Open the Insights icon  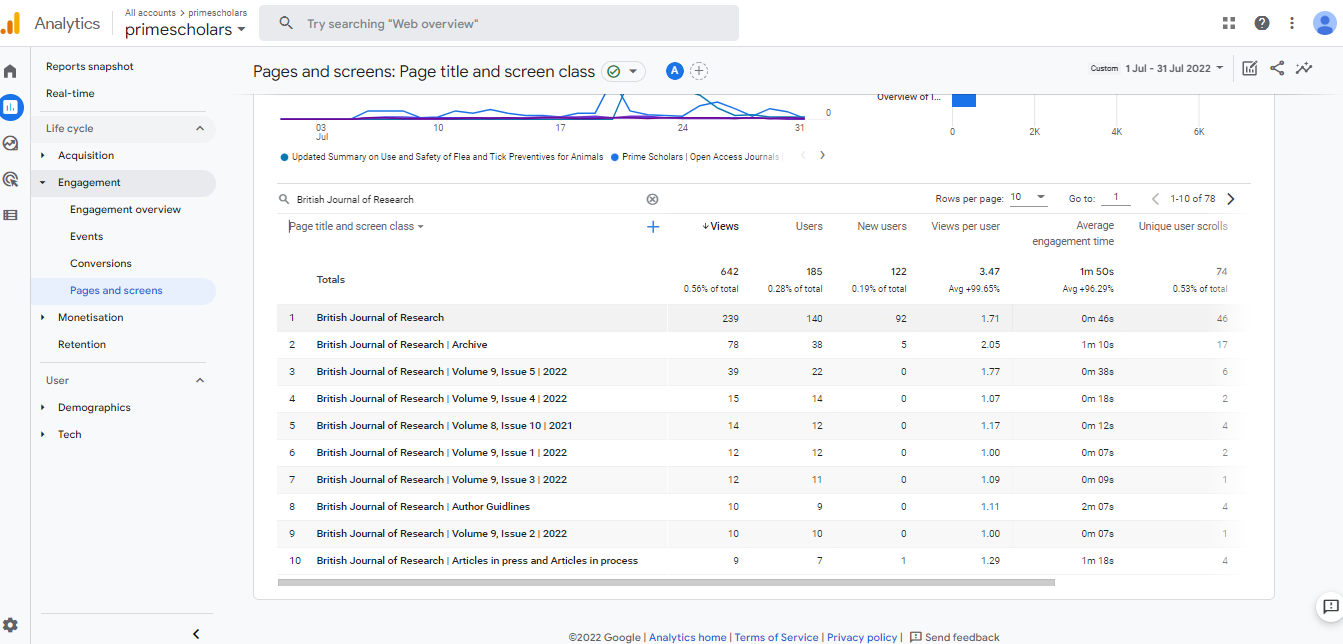pos(1304,68)
